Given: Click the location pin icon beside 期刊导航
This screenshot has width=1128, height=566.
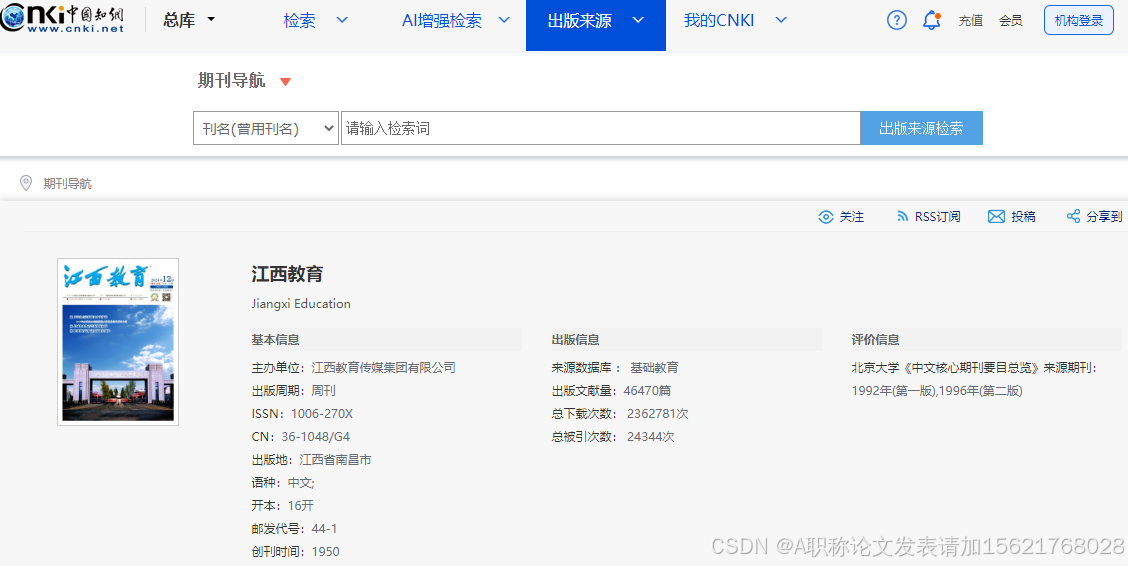Looking at the screenshot, I should click(26, 183).
